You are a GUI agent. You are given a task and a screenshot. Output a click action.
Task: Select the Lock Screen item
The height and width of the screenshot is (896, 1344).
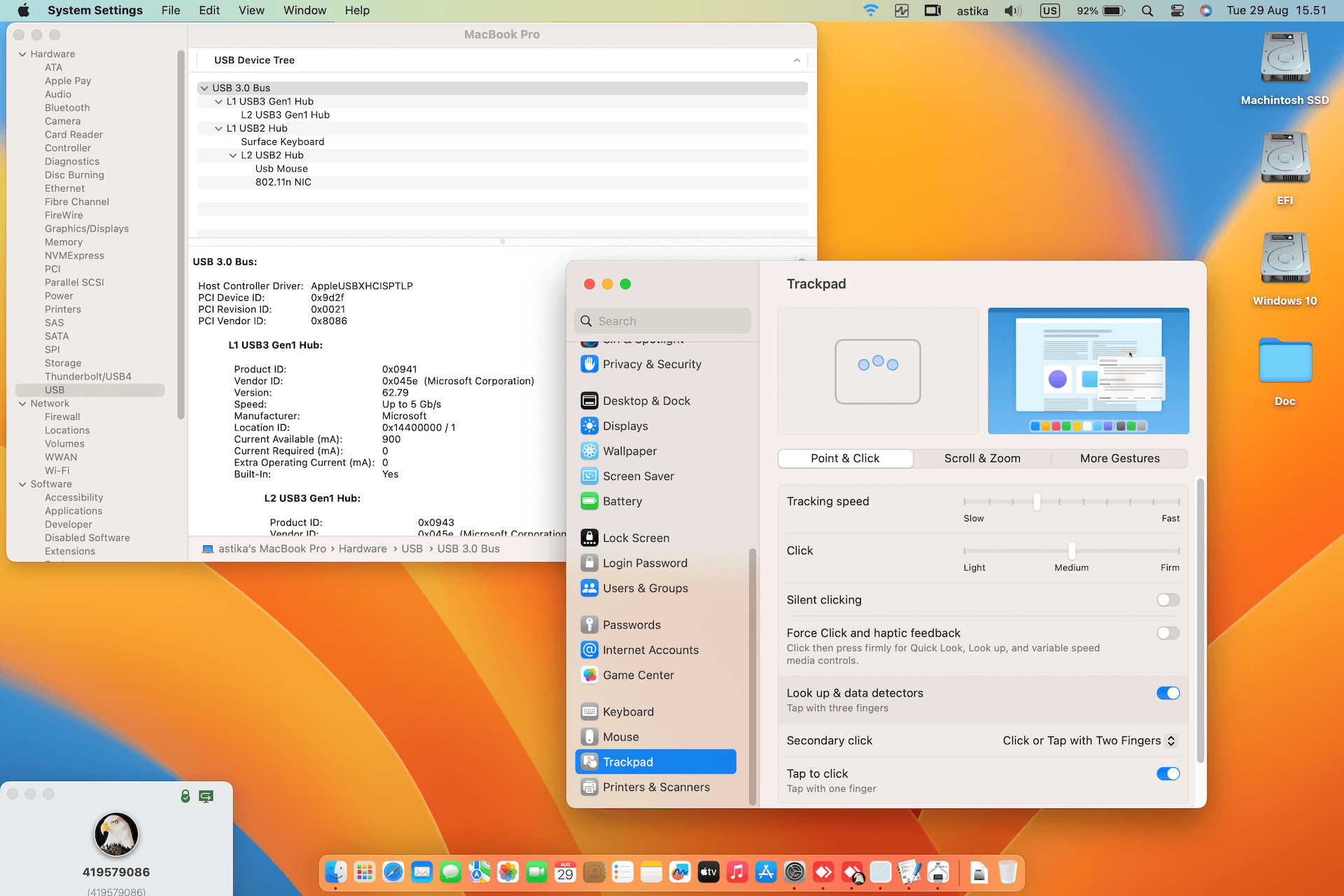636,538
